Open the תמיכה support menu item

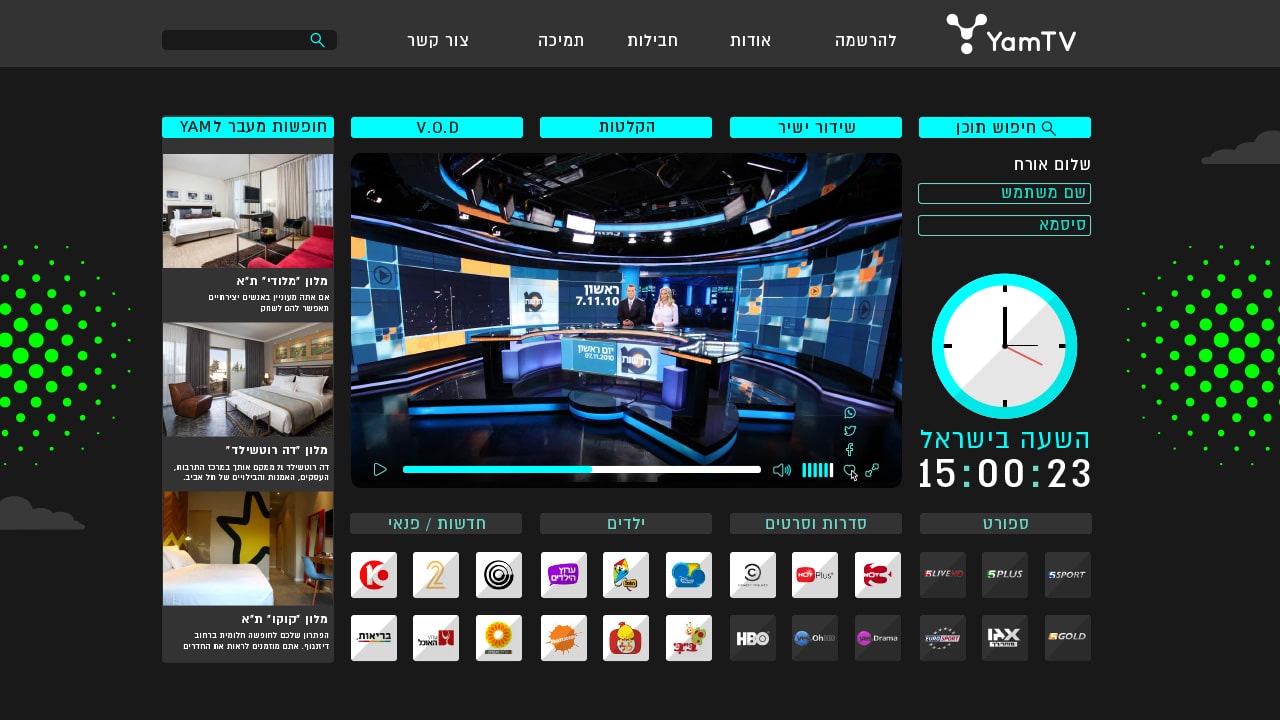tap(561, 40)
